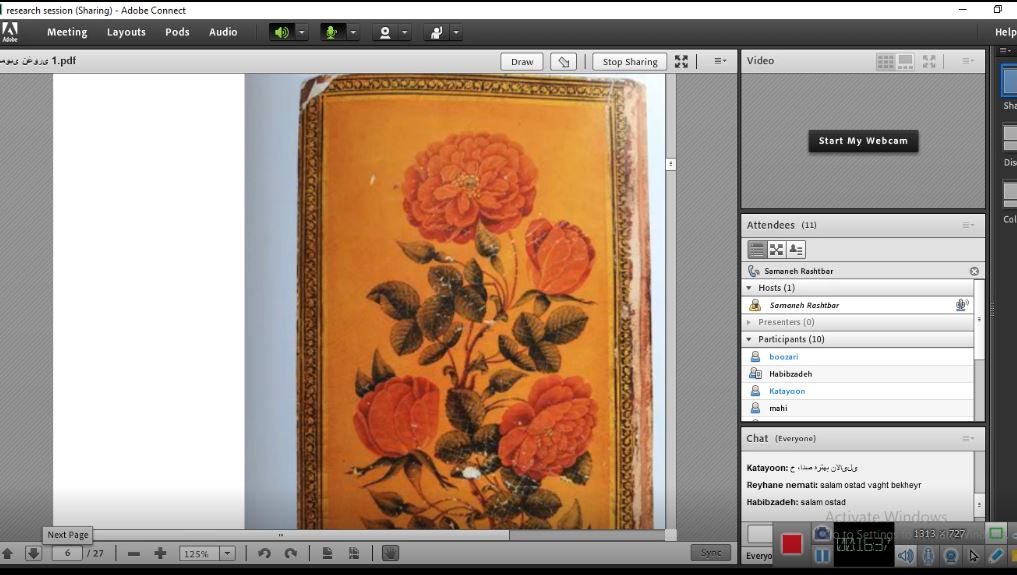Dismiss the Samaneh Rashtbar speaker notification

click(x=974, y=271)
